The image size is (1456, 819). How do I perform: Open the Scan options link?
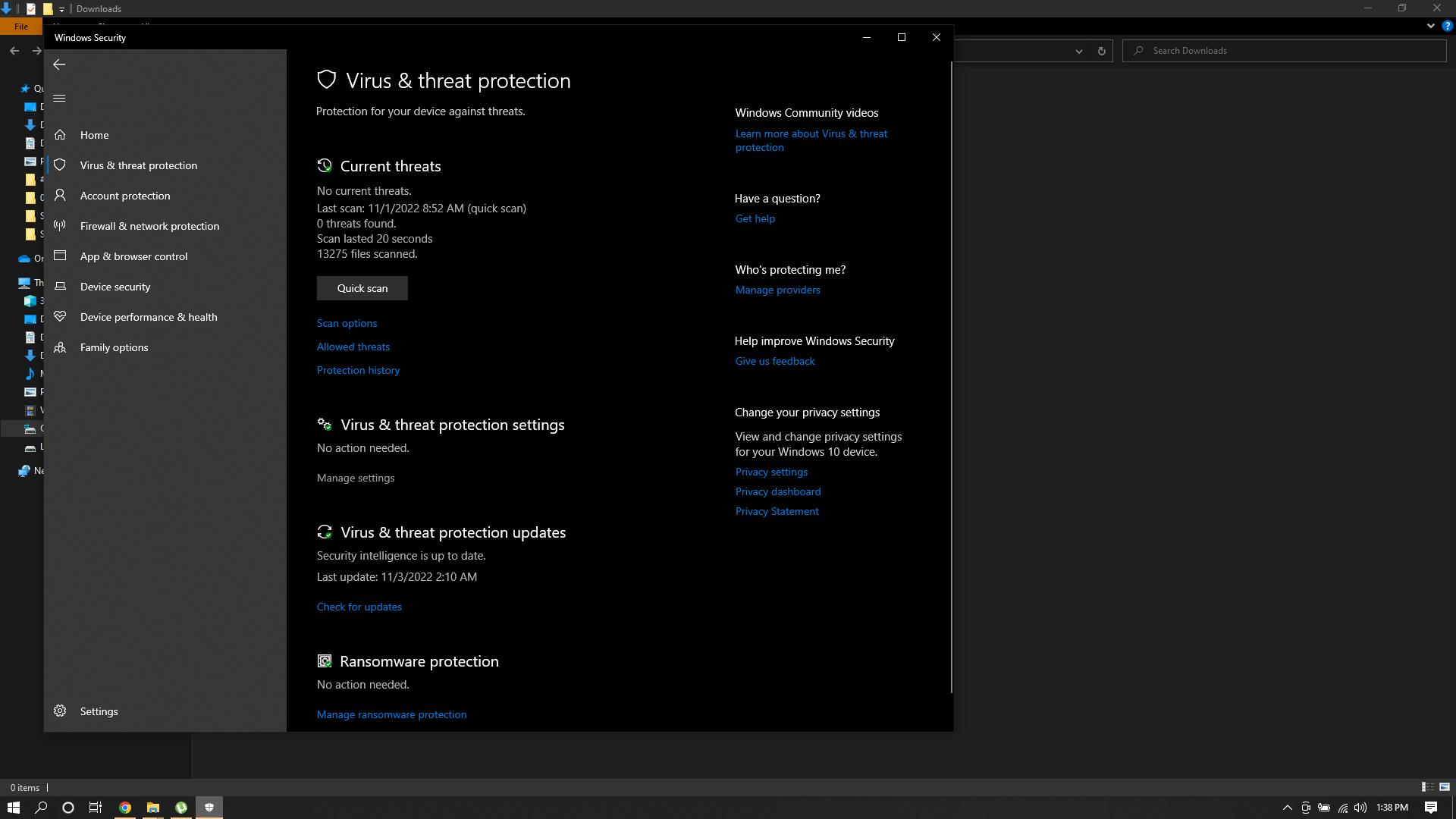(x=347, y=323)
